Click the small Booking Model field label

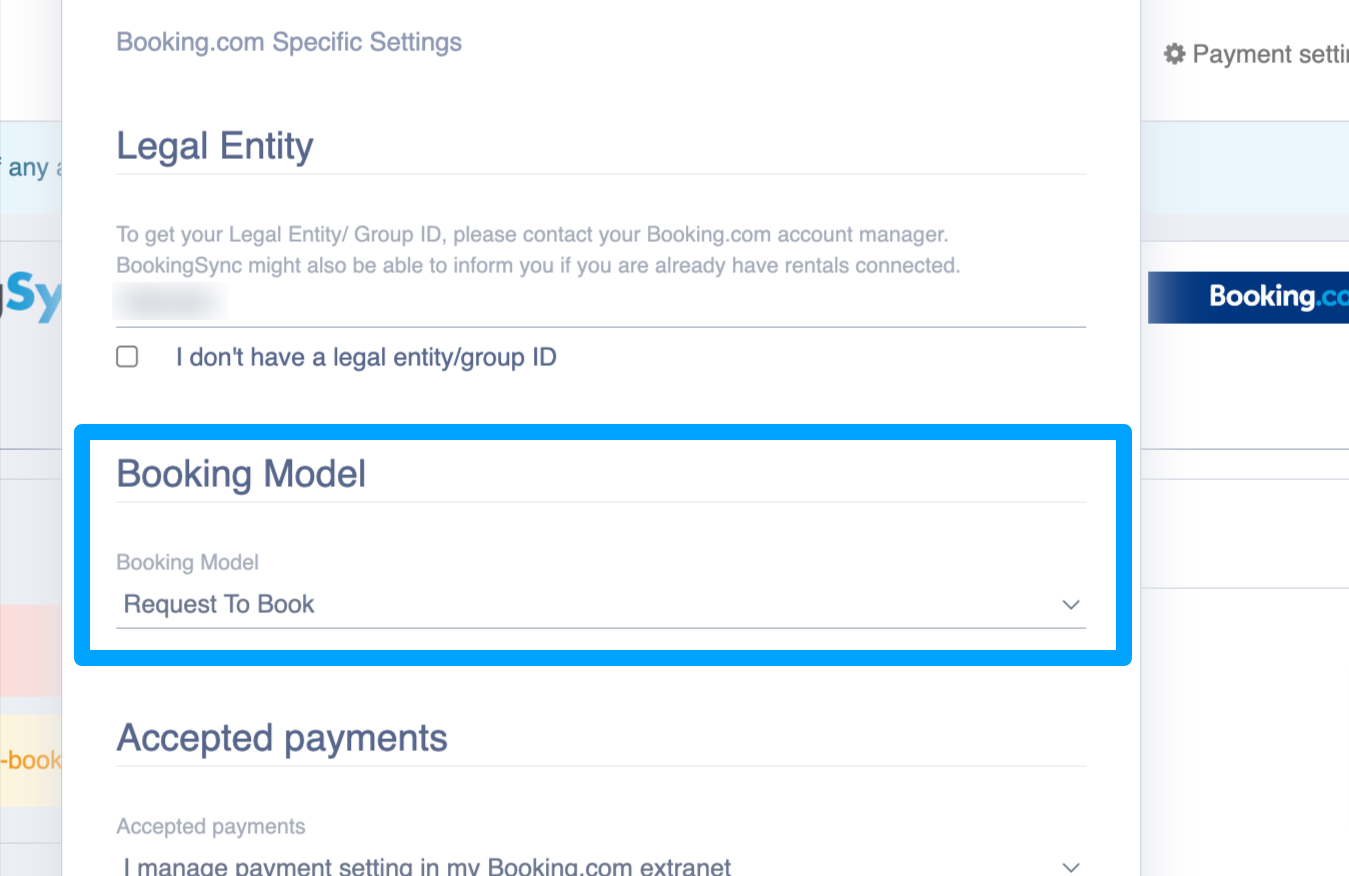[x=187, y=562]
